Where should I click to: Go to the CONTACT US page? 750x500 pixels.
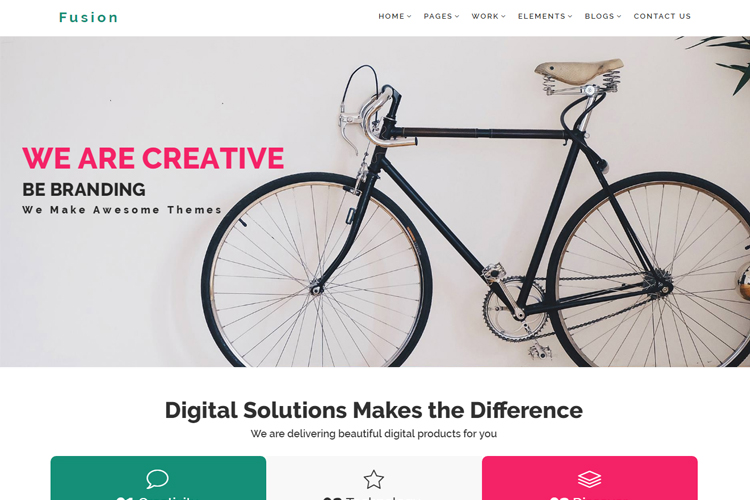[662, 16]
